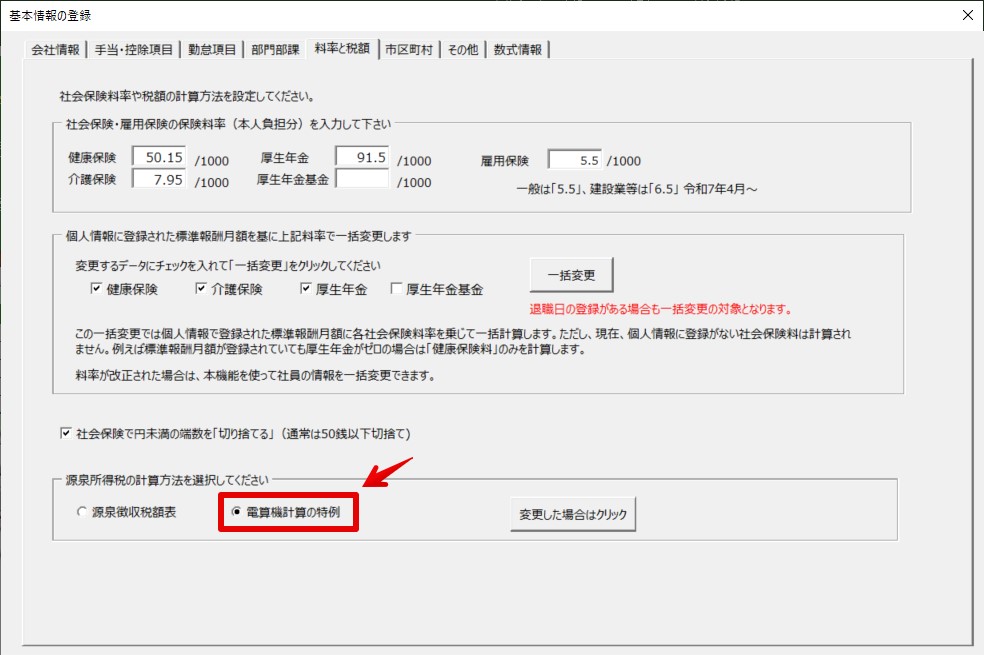Open the 市区町村 tab
Viewport: 984px width, 655px height.
(x=410, y=50)
